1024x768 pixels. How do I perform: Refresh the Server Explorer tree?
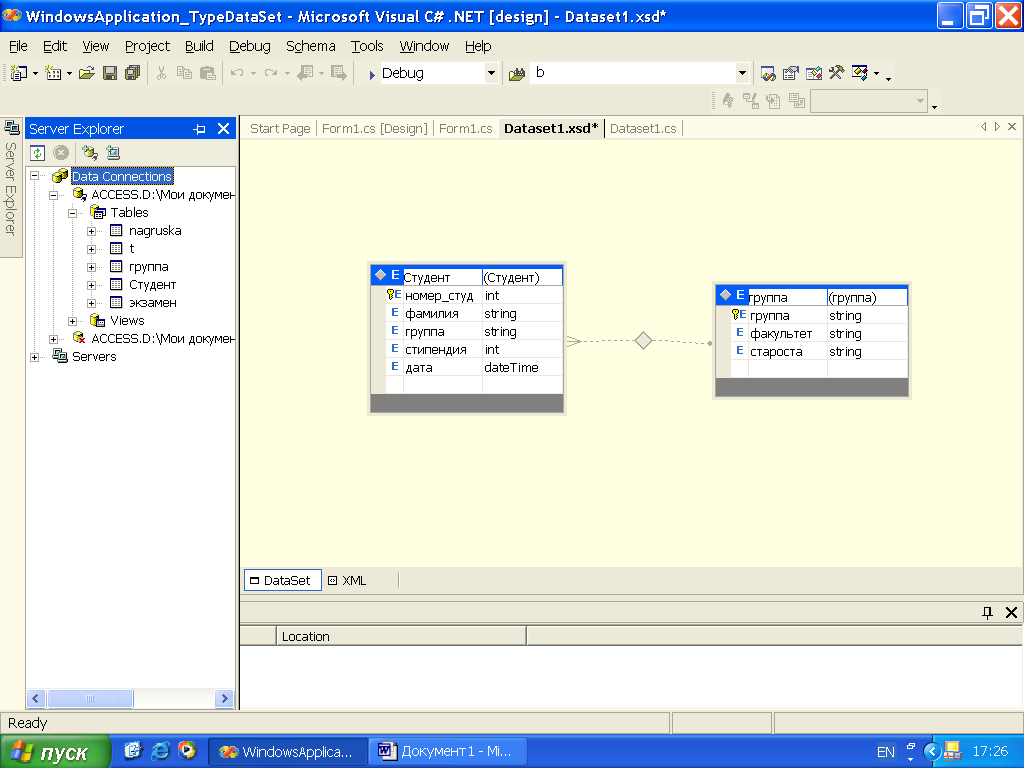(37, 153)
